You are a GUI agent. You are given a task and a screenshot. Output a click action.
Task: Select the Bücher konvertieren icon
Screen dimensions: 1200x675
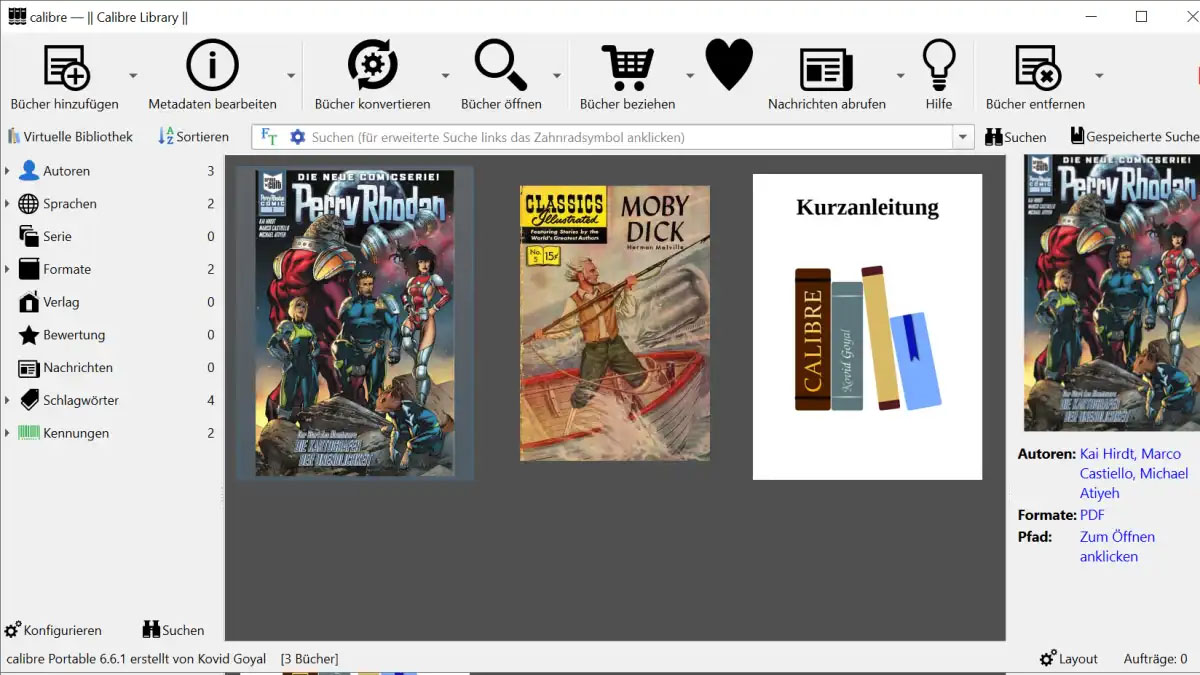370,65
